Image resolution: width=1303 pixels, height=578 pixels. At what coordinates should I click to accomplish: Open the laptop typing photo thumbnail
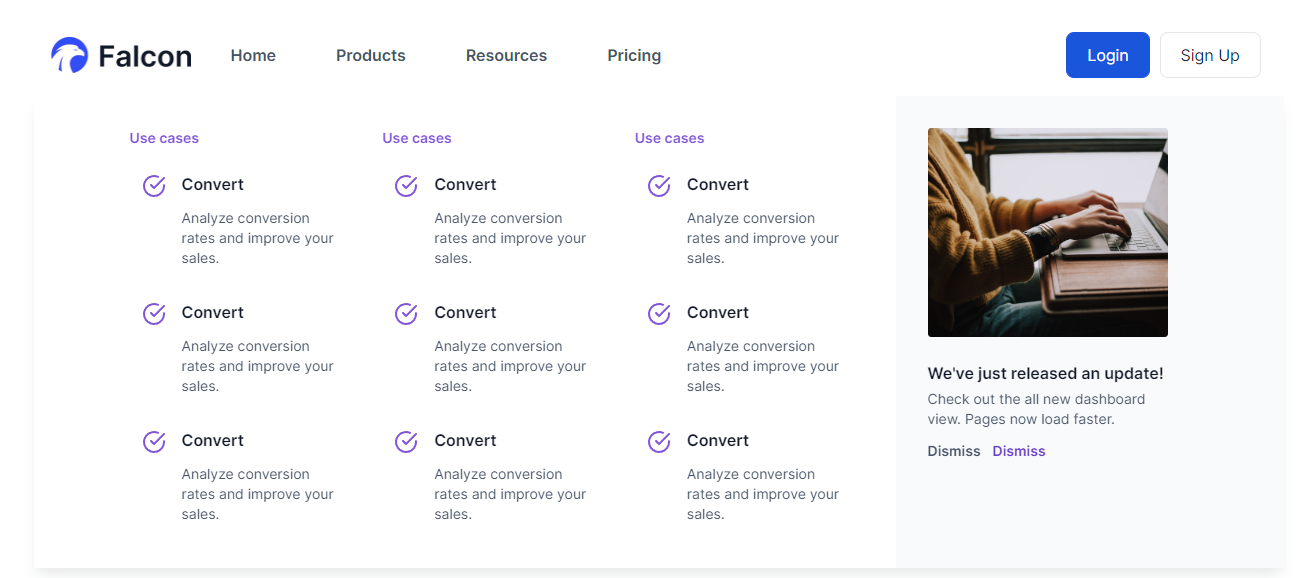(x=1047, y=232)
